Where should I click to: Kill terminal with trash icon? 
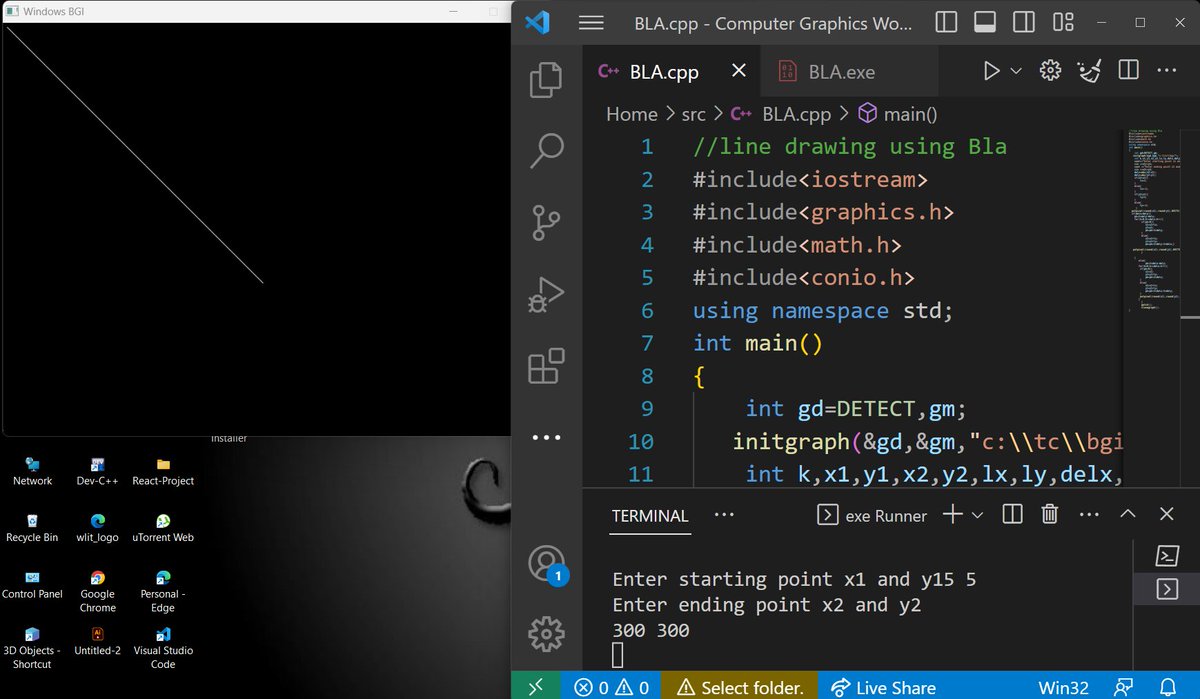pyautogui.click(x=1050, y=514)
